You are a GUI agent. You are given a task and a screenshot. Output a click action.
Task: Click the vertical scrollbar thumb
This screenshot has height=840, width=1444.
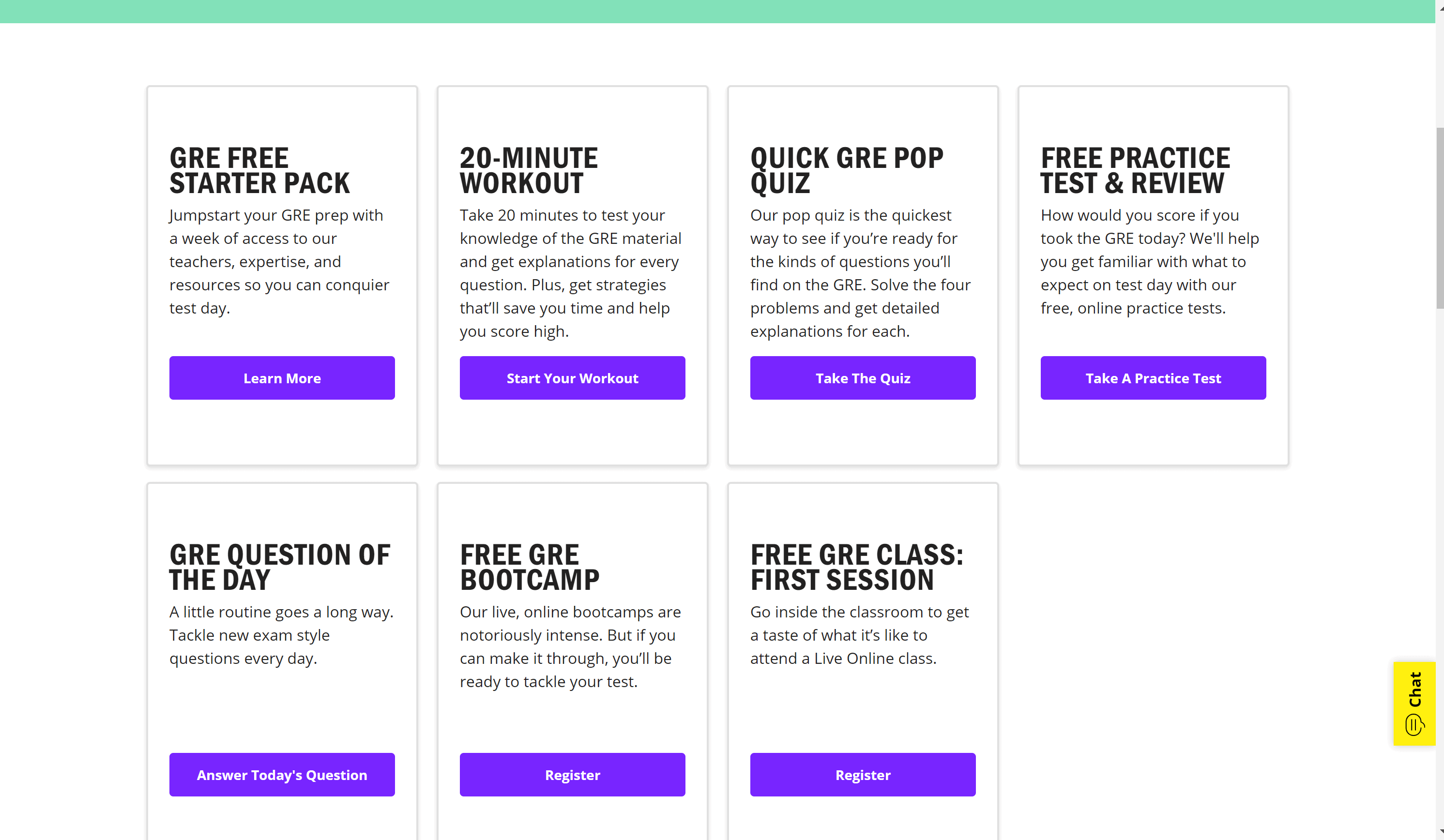[x=1440, y=218]
